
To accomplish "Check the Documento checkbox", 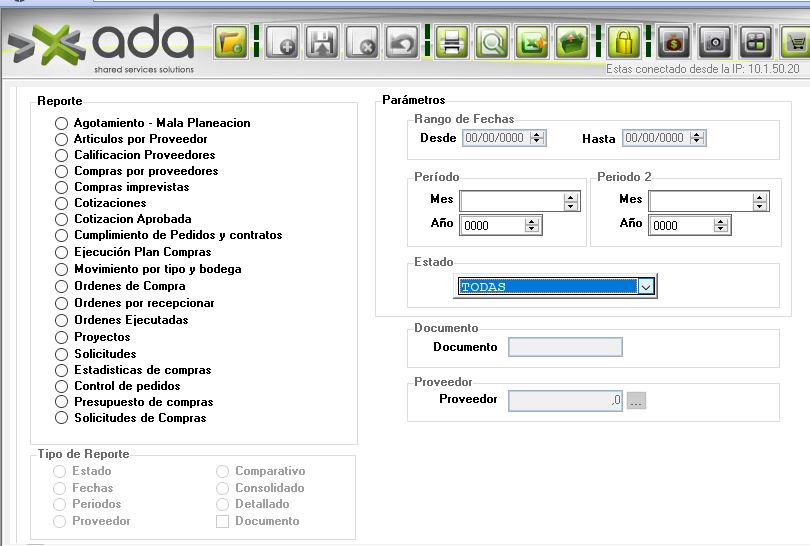I will pyautogui.click(x=223, y=522).
